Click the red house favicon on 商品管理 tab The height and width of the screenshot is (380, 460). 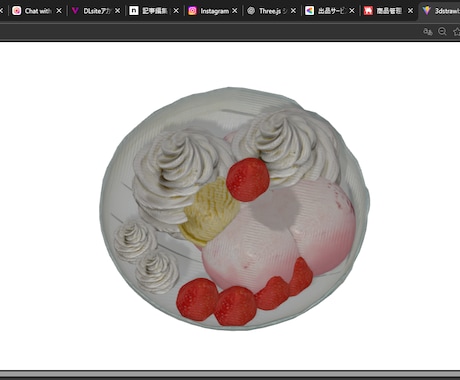368,11
